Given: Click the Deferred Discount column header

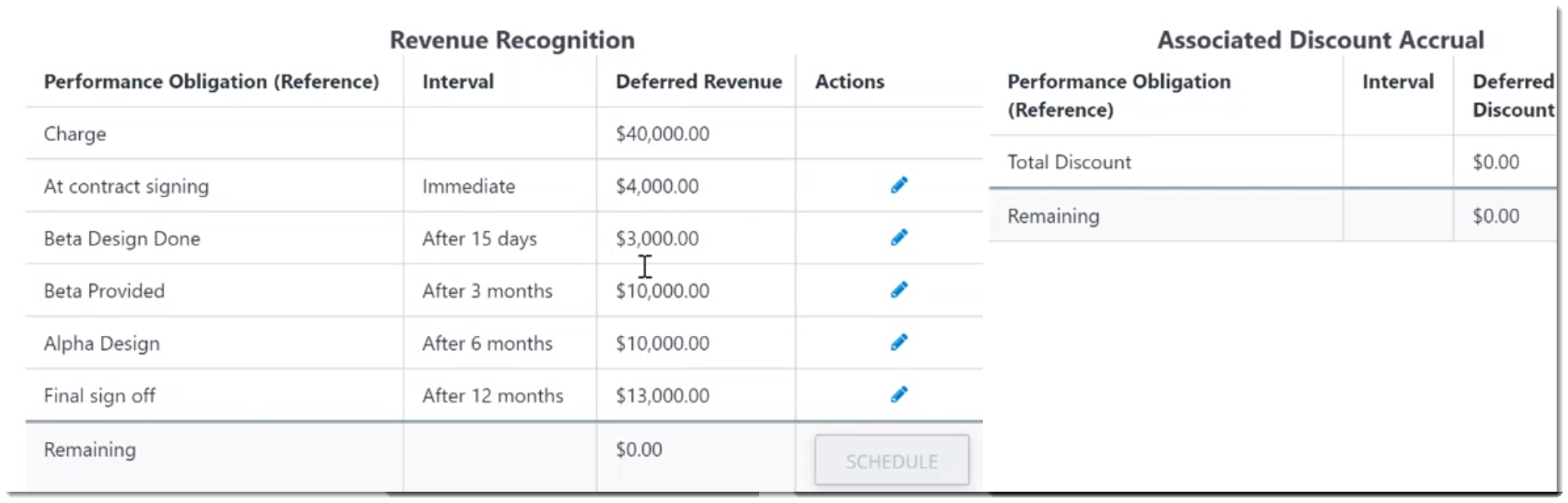Looking at the screenshot, I should click(1514, 96).
